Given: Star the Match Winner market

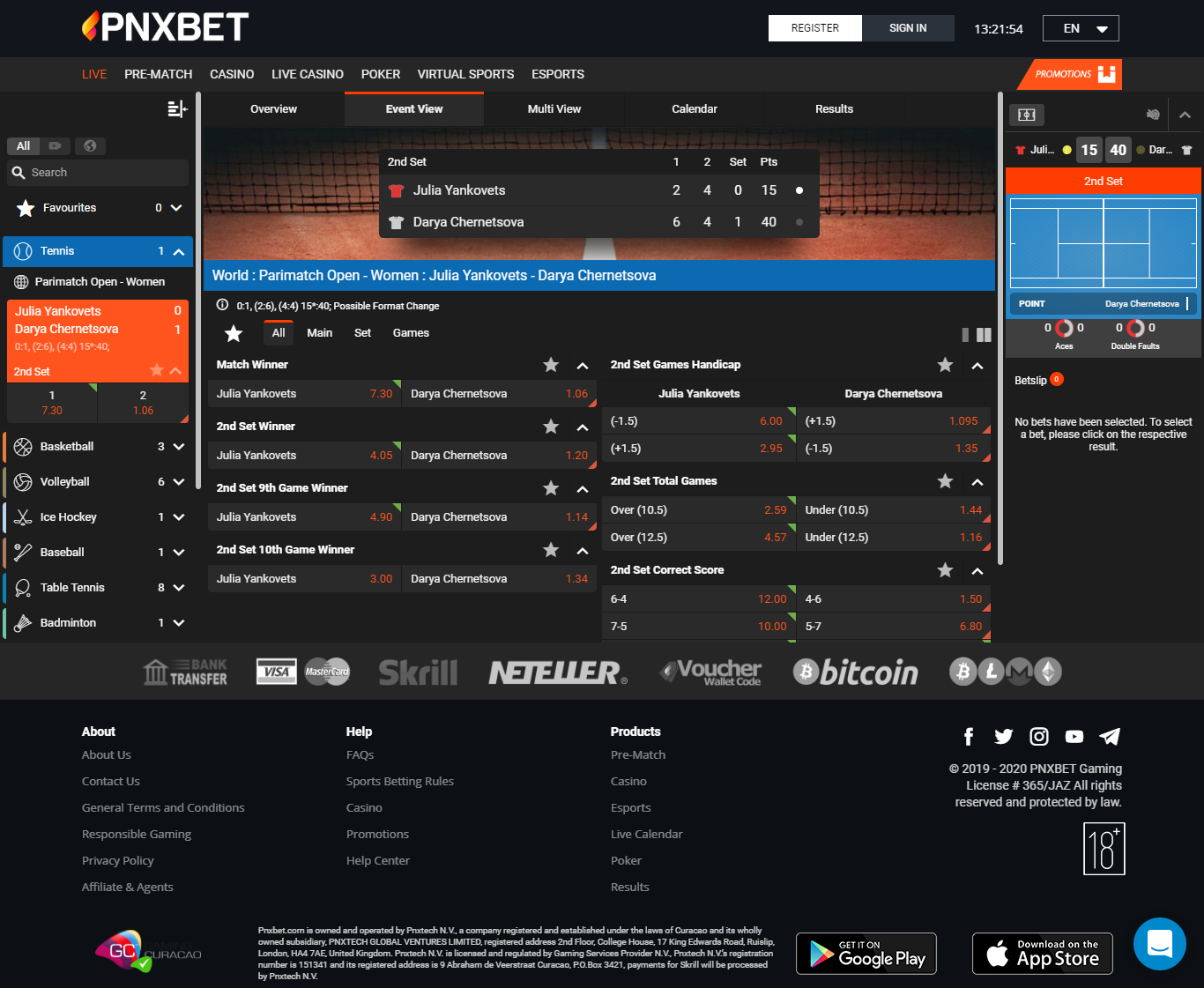Looking at the screenshot, I should tap(551, 365).
